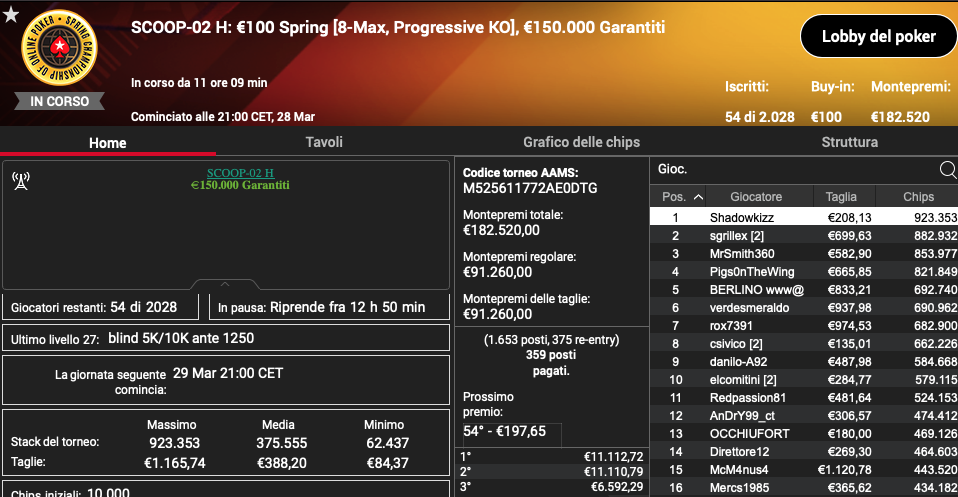
Task: Select player AnDrY99_ct row
Action: coord(803,416)
